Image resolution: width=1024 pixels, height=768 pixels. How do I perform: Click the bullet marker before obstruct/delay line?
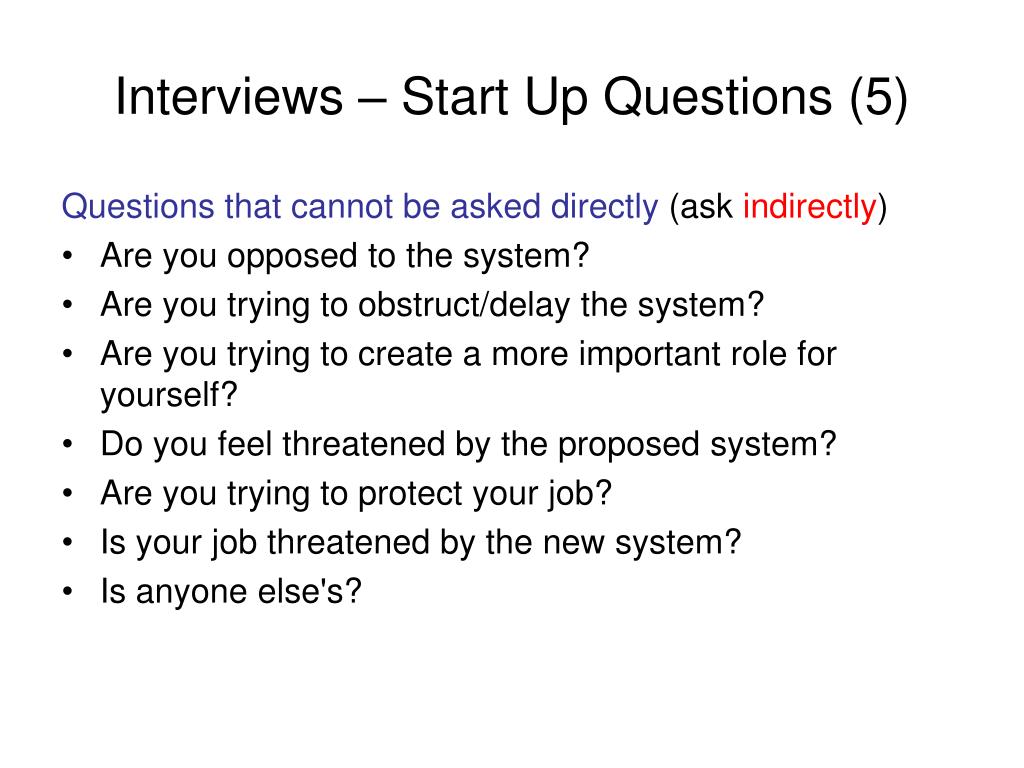[x=67, y=305]
